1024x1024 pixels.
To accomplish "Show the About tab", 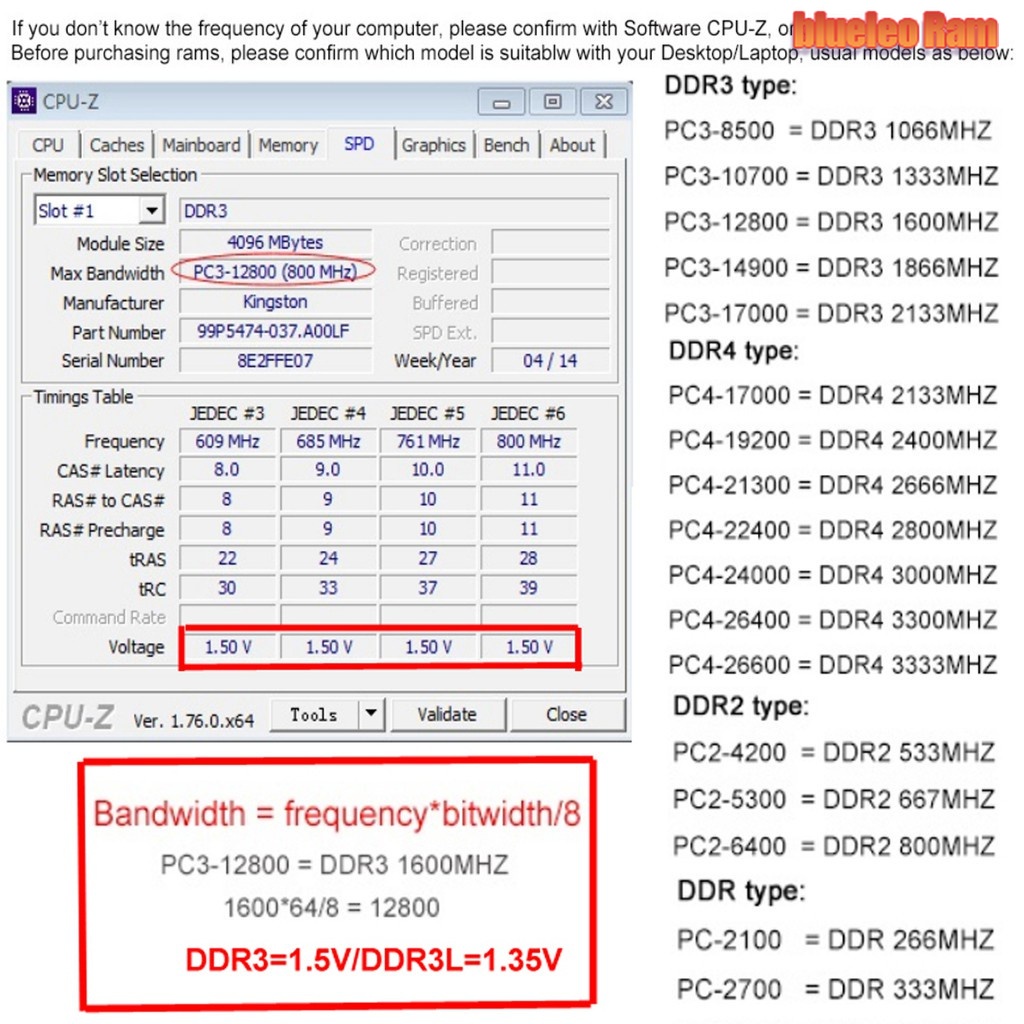I will coord(572,145).
